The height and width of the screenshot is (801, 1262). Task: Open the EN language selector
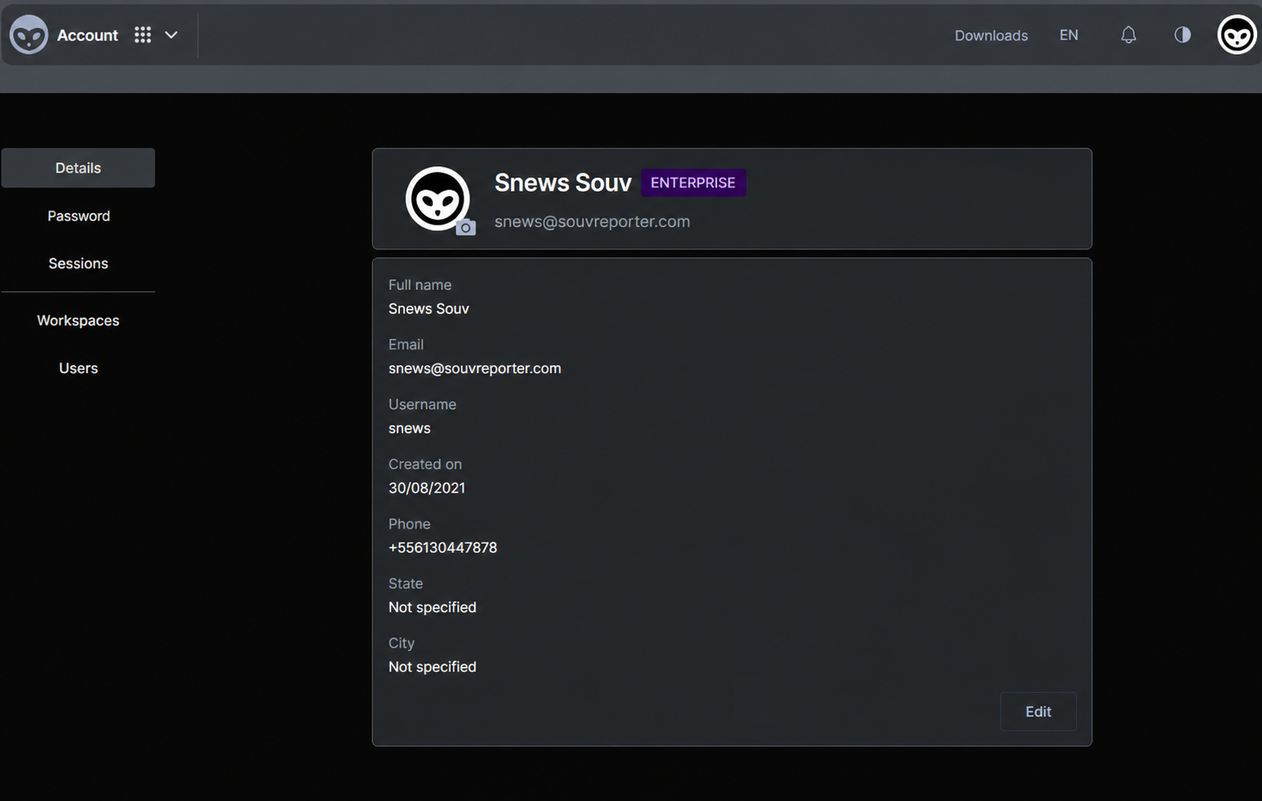point(1069,35)
